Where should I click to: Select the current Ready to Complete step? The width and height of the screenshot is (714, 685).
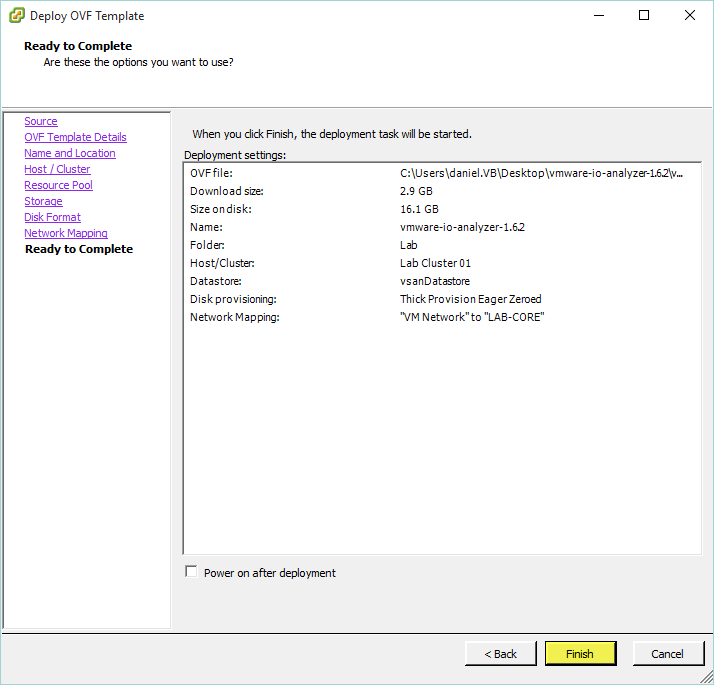coord(79,249)
